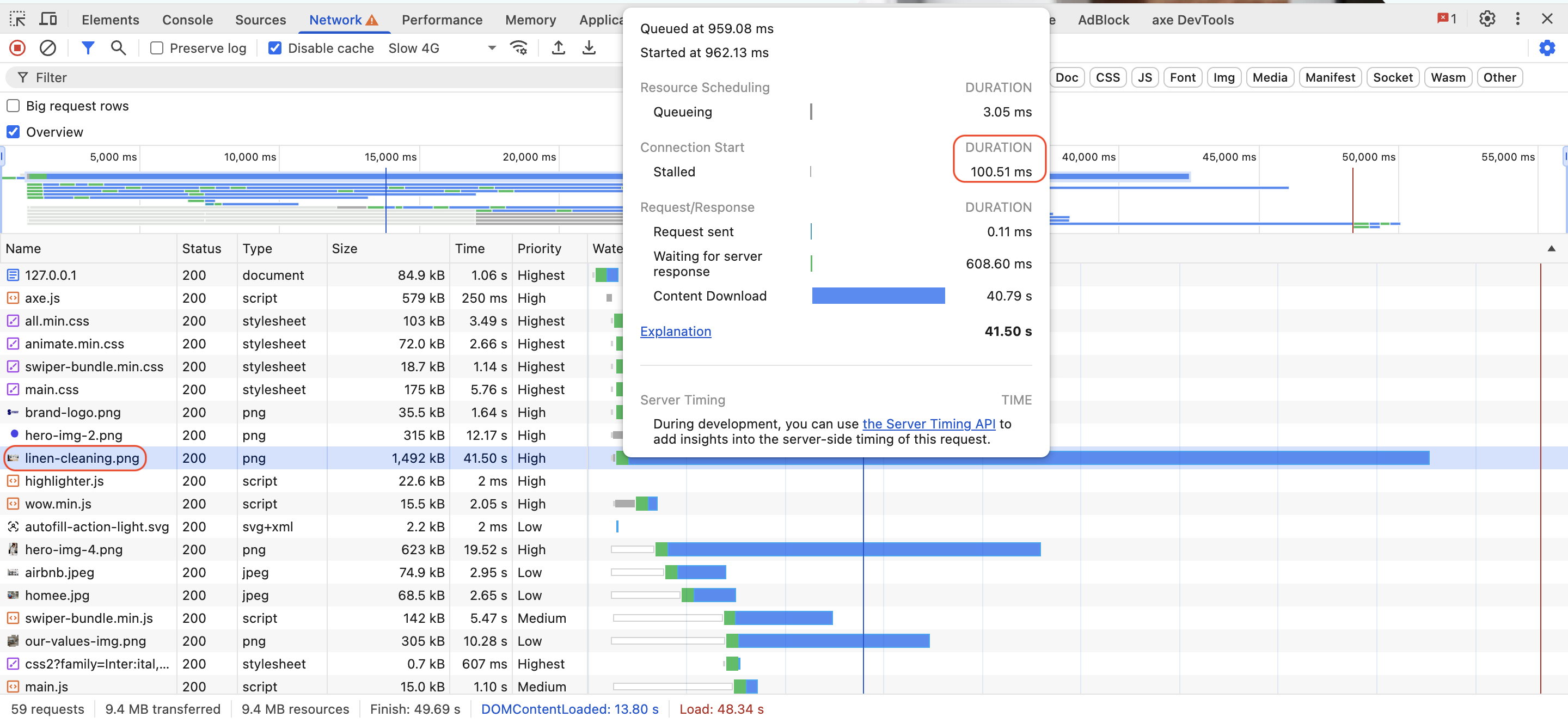Enable Big request rows checkbox
The height and width of the screenshot is (723, 1568).
[13, 106]
